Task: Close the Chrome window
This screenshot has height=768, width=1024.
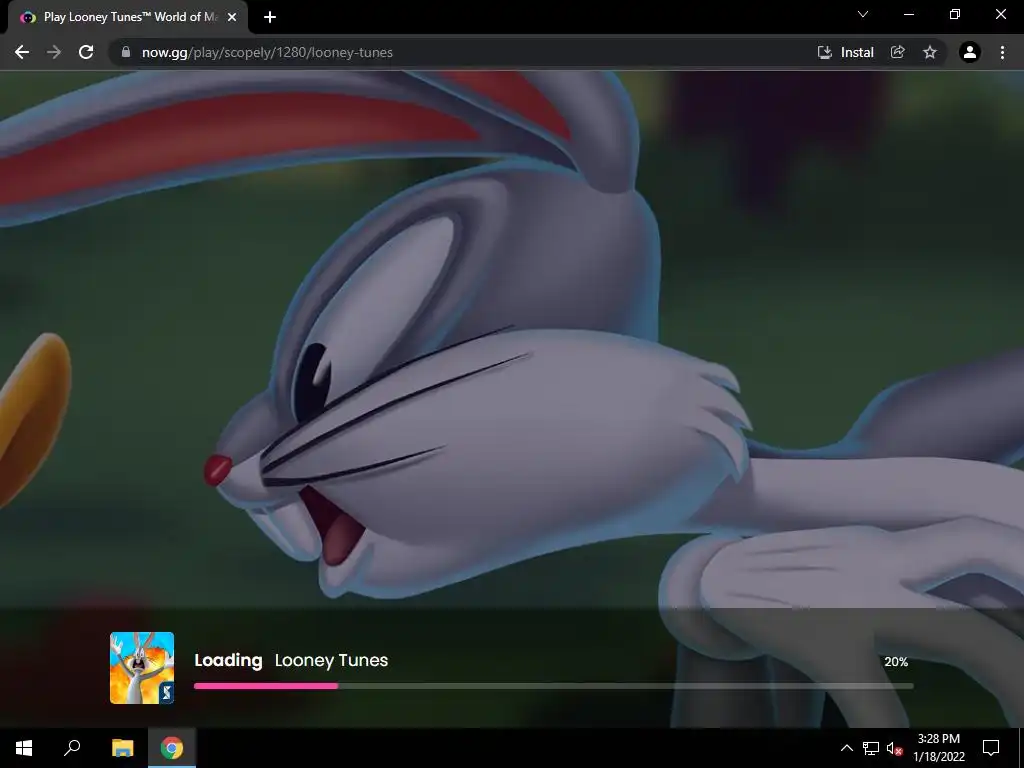Action: click(1000, 14)
